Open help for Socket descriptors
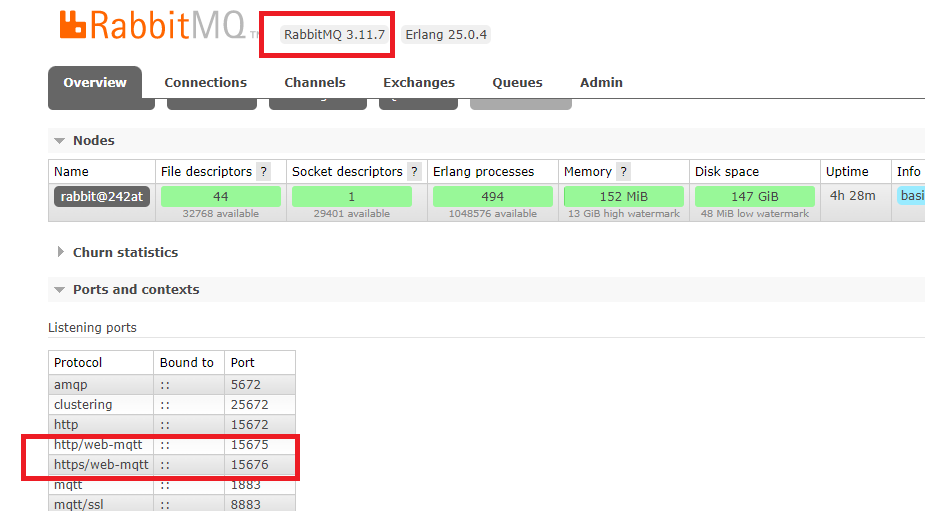 click(415, 172)
